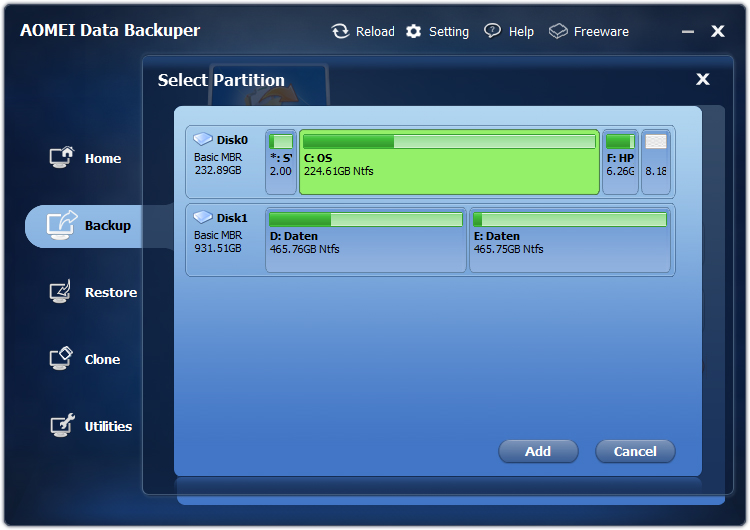This screenshot has height=530, width=750.
Task: Click the Freeware box icon
Action: (558, 32)
